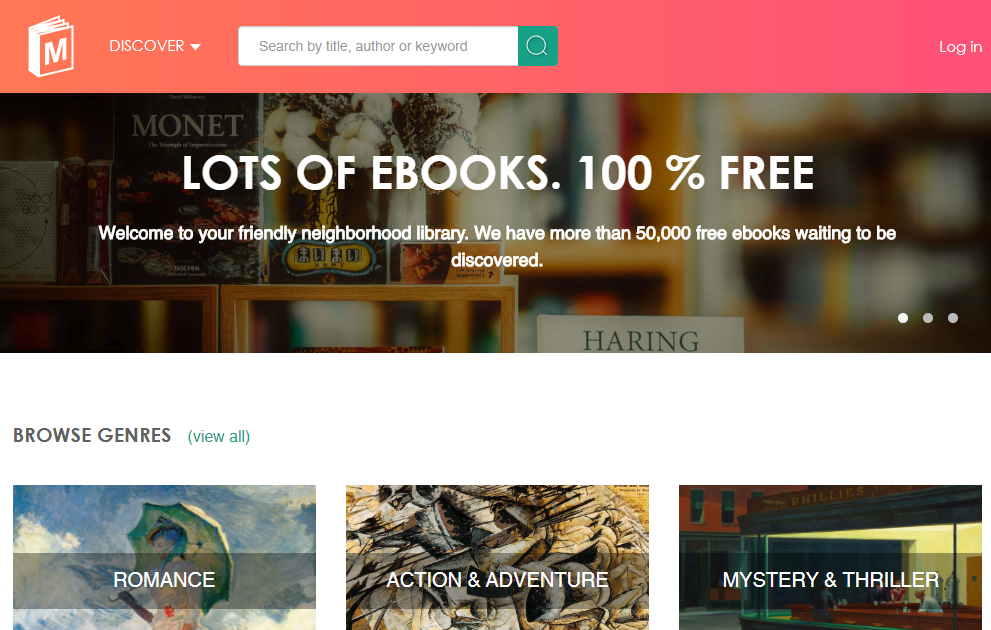Click the BROWSE GENRES heading
The width and height of the screenshot is (991, 630).
click(x=92, y=435)
